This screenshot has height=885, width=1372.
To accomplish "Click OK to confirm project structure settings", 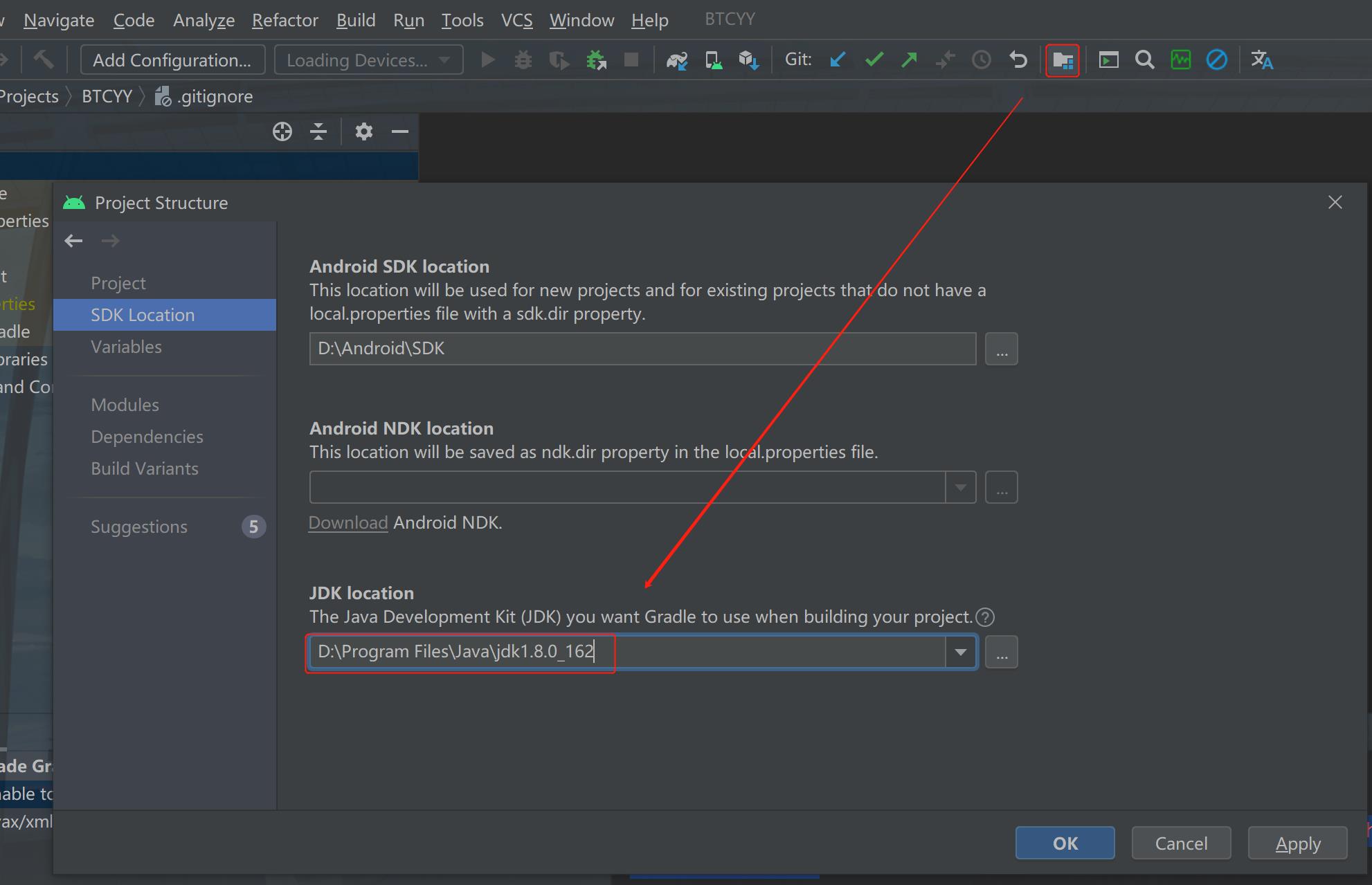I will click(x=1065, y=842).
